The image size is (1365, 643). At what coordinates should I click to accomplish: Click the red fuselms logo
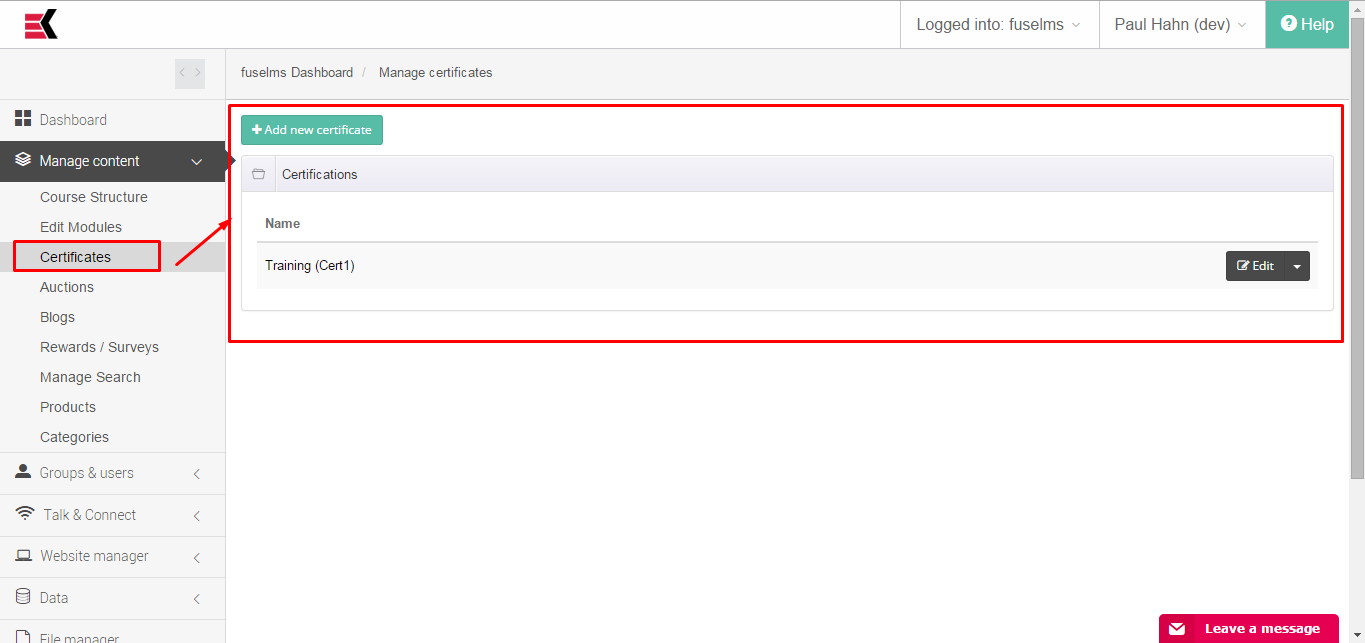tap(41, 24)
